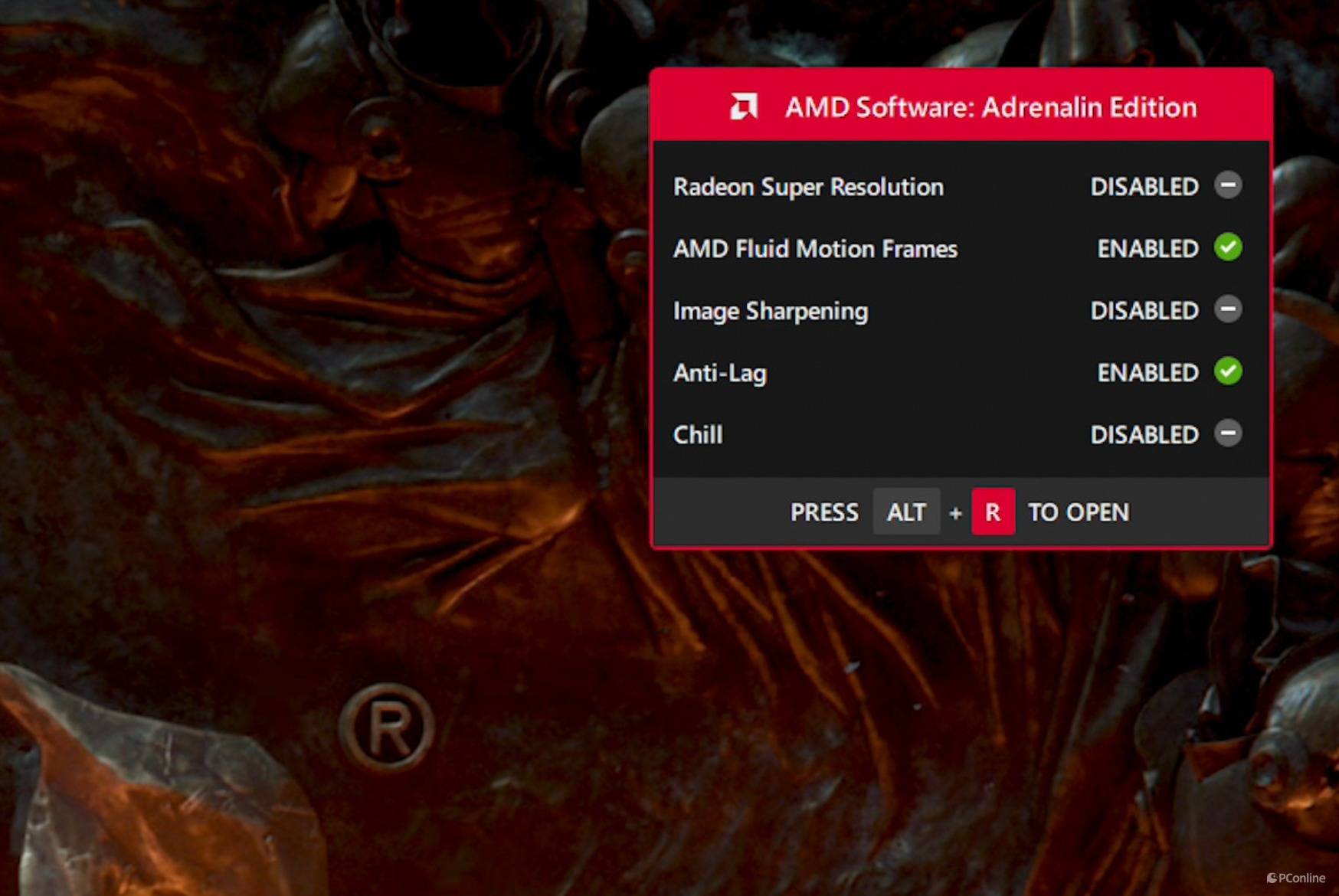Click the AMD logo in the header

[x=743, y=106]
